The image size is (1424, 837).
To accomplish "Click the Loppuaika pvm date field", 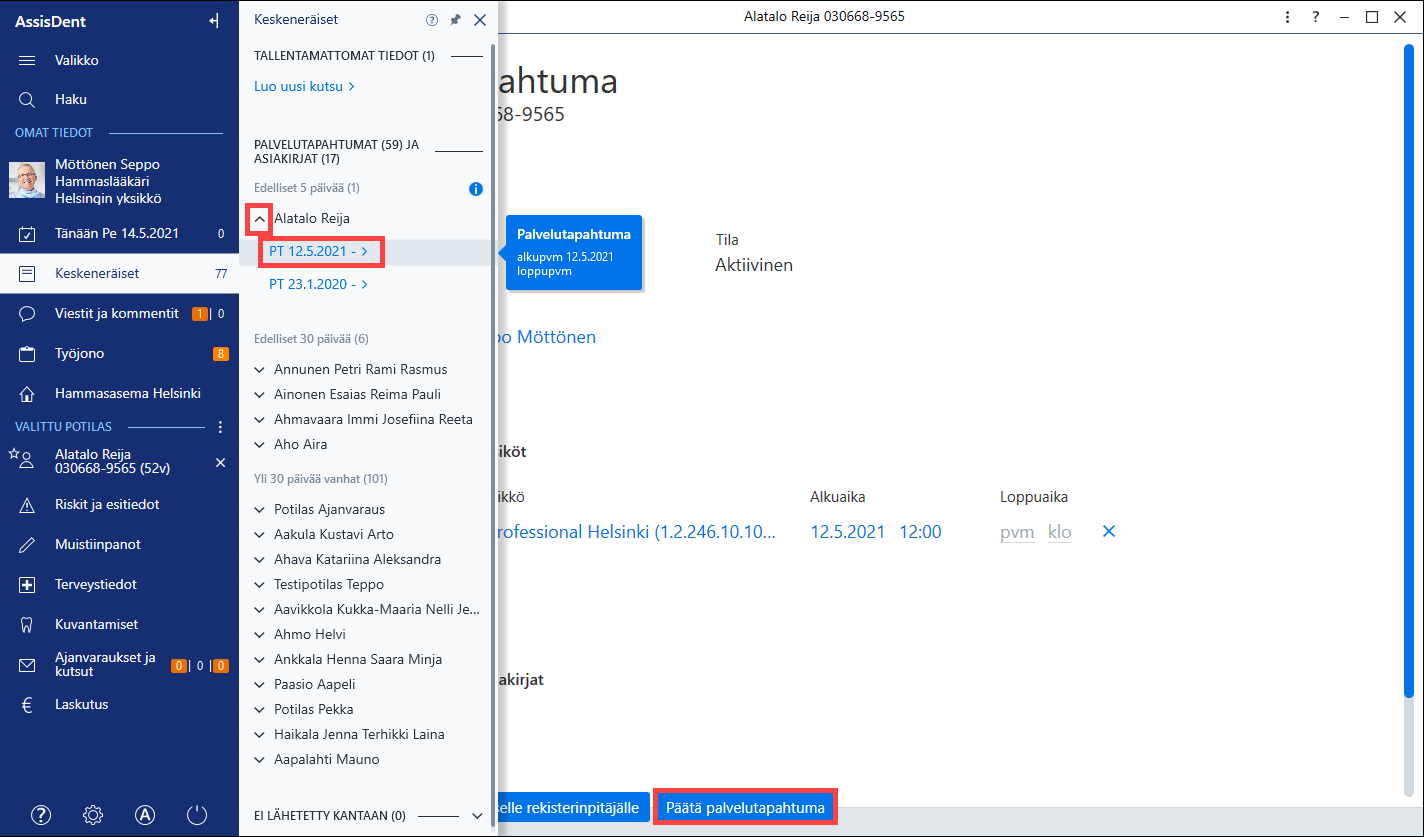I will coord(1017,532).
